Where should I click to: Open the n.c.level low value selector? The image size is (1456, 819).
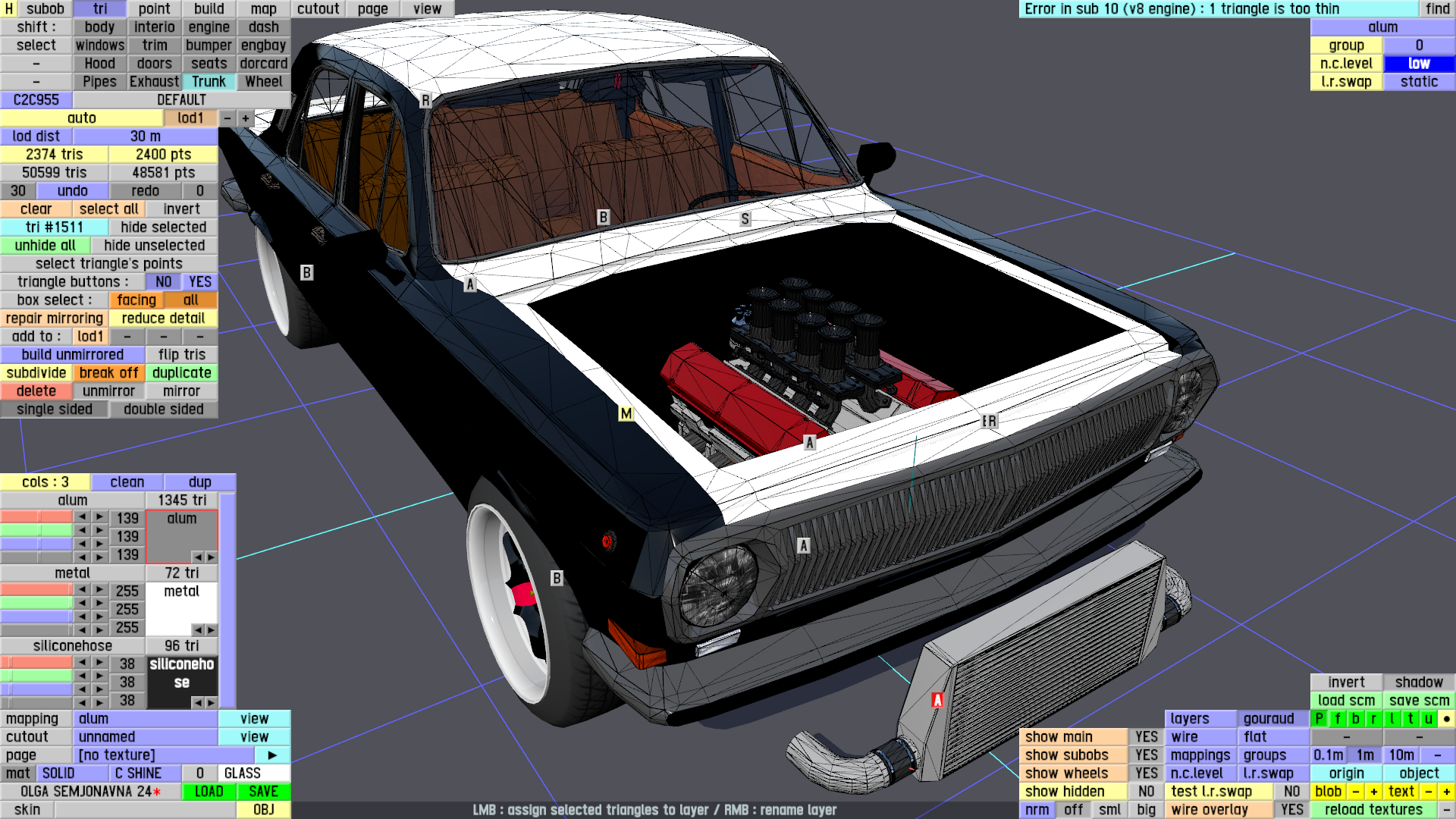pos(1419,64)
